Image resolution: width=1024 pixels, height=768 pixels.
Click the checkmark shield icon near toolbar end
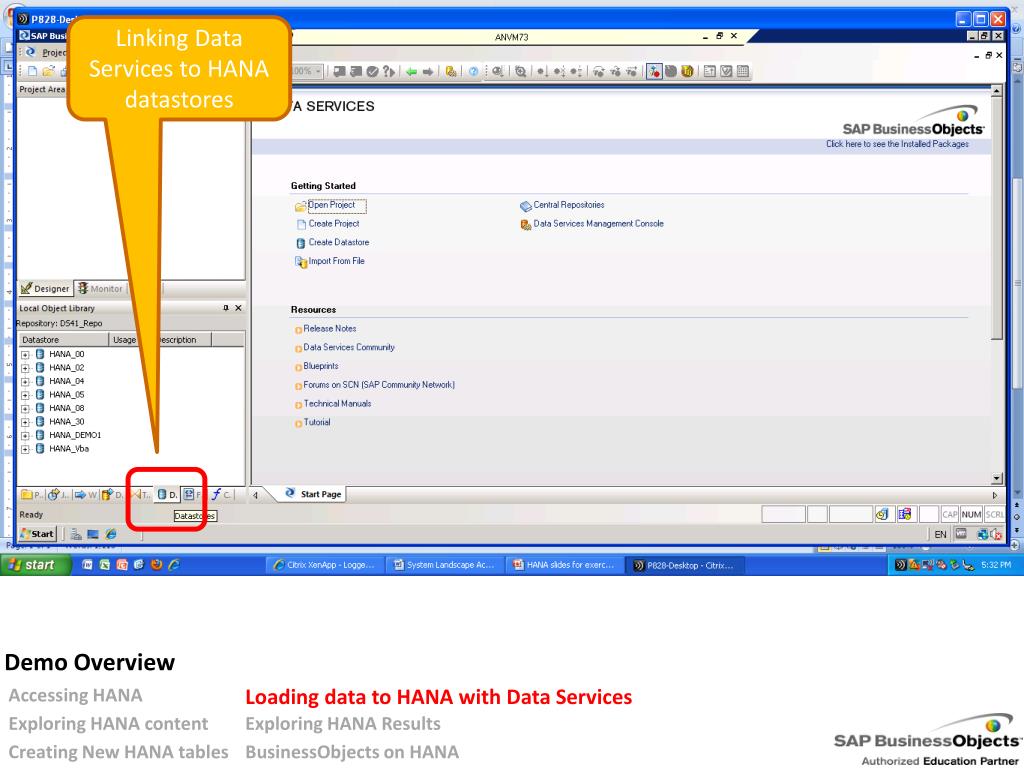tap(726, 72)
